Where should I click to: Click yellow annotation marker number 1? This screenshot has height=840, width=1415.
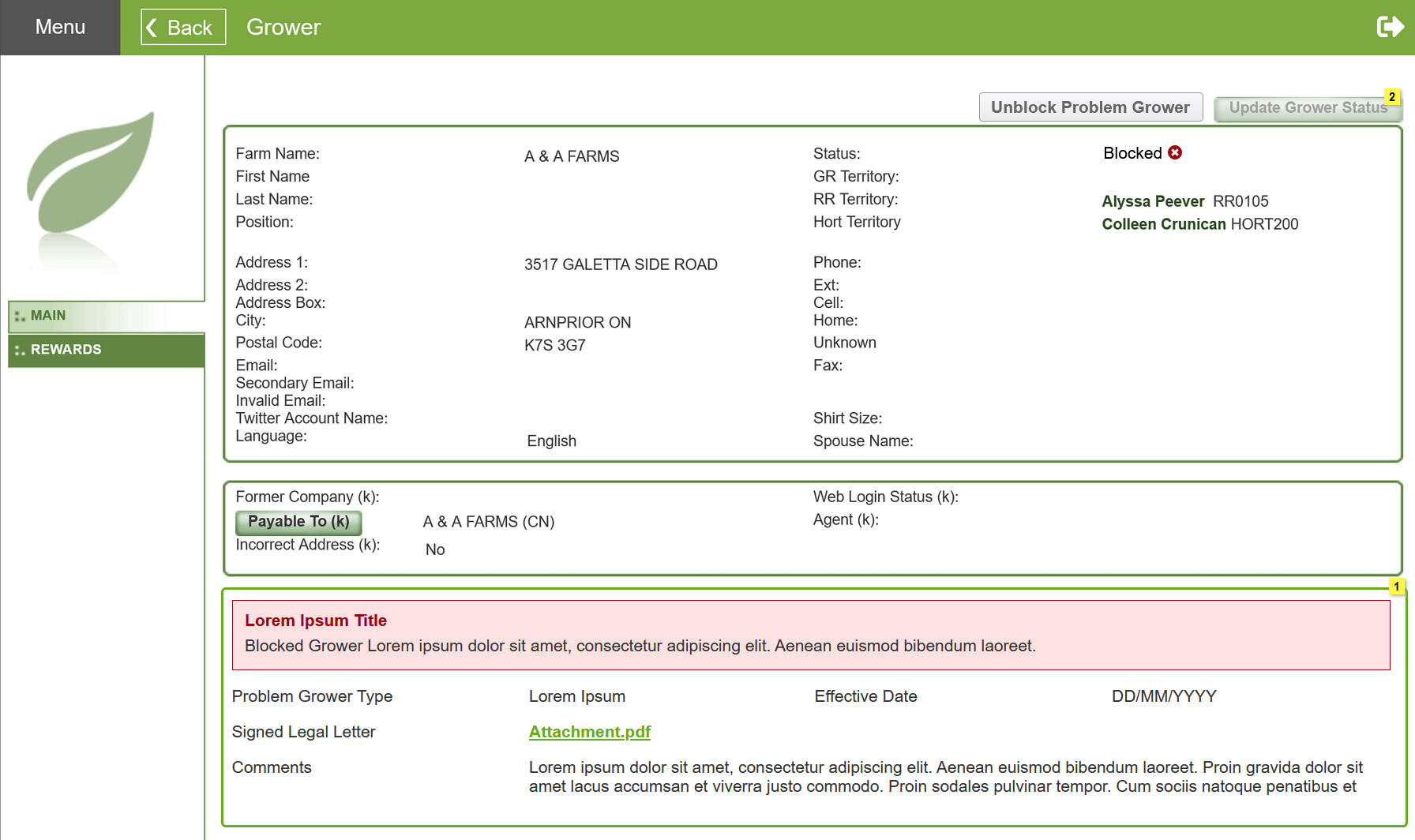pyautogui.click(x=1396, y=587)
